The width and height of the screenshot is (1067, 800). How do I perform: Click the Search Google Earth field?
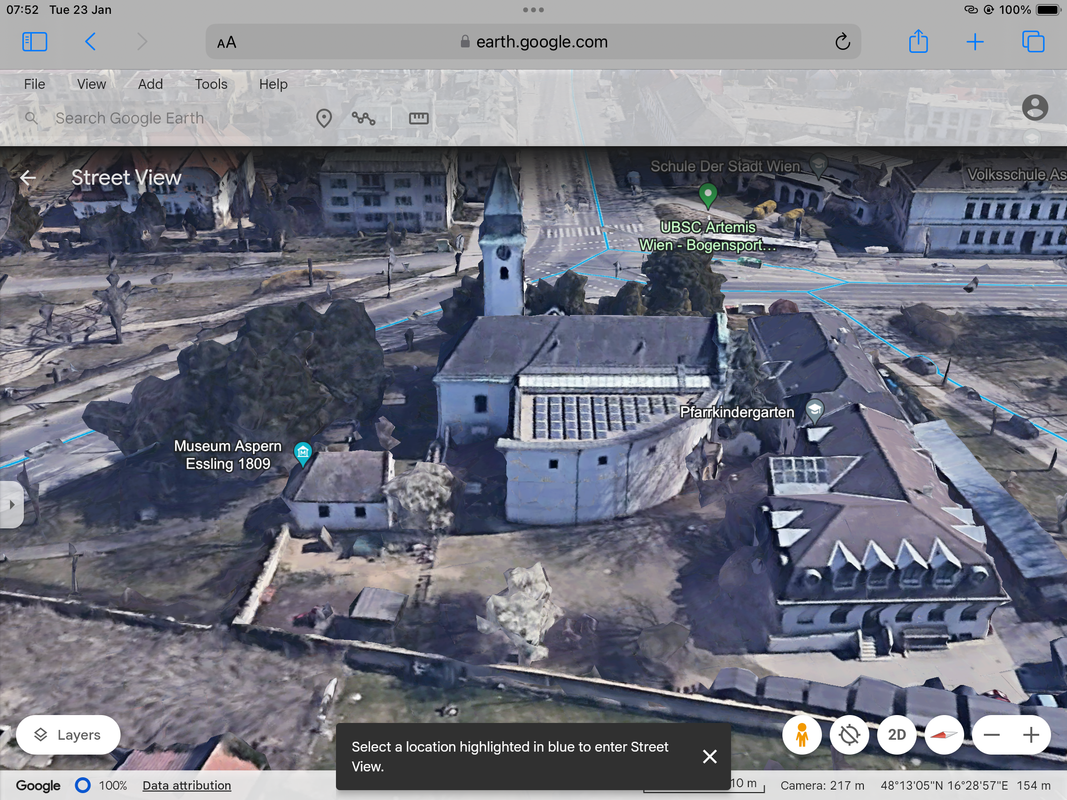(x=129, y=118)
